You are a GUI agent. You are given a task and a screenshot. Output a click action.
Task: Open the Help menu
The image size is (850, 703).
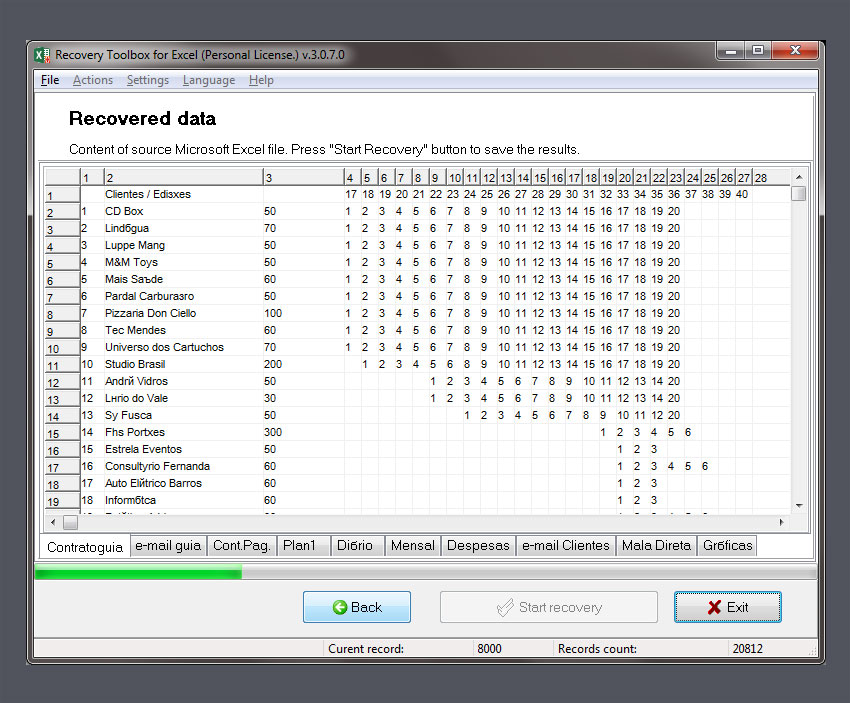pos(261,80)
